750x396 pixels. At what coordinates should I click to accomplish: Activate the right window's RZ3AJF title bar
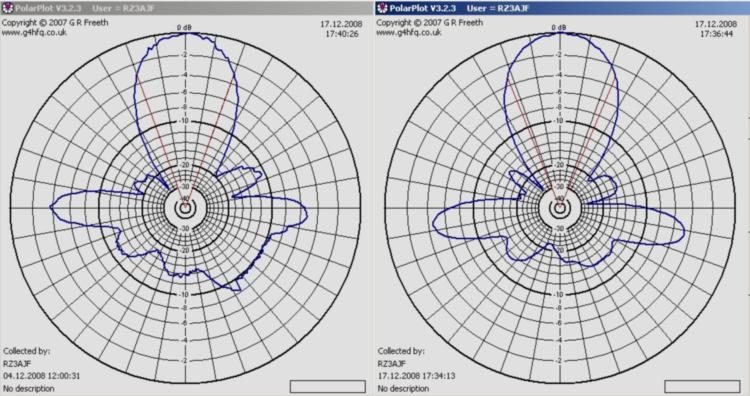562,8
